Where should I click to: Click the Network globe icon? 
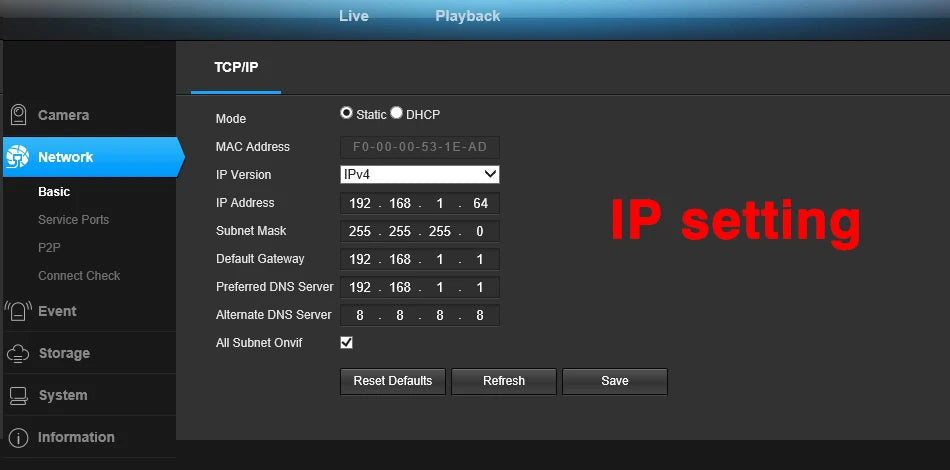(18, 157)
